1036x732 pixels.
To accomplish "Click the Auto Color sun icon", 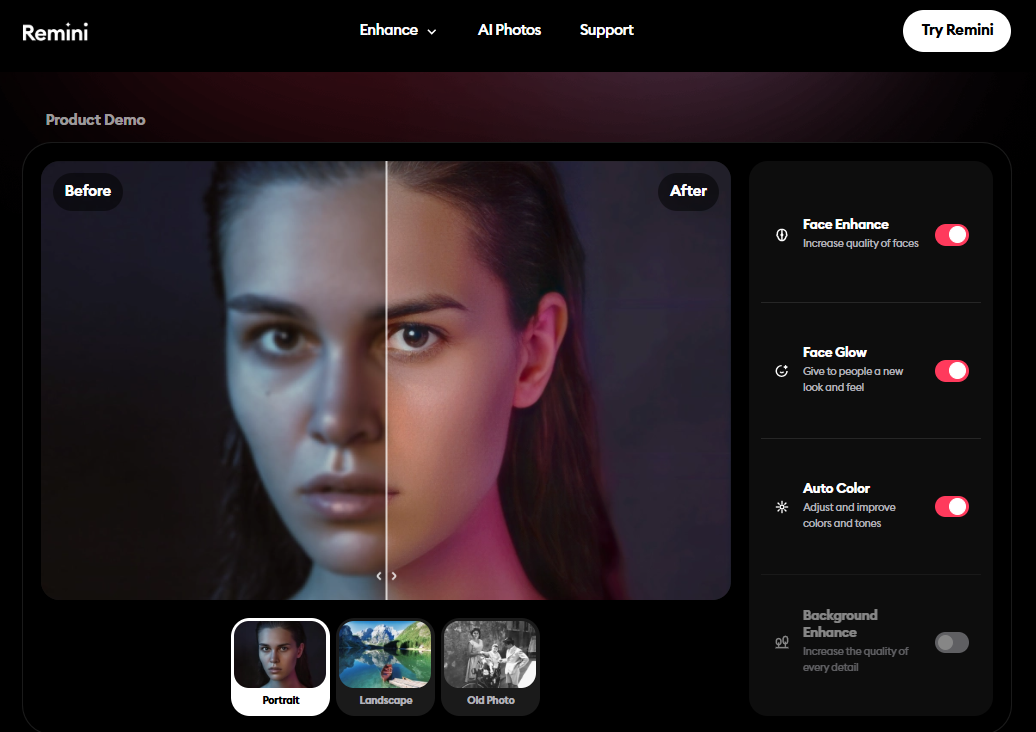I will pyautogui.click(x=782, y=507).
